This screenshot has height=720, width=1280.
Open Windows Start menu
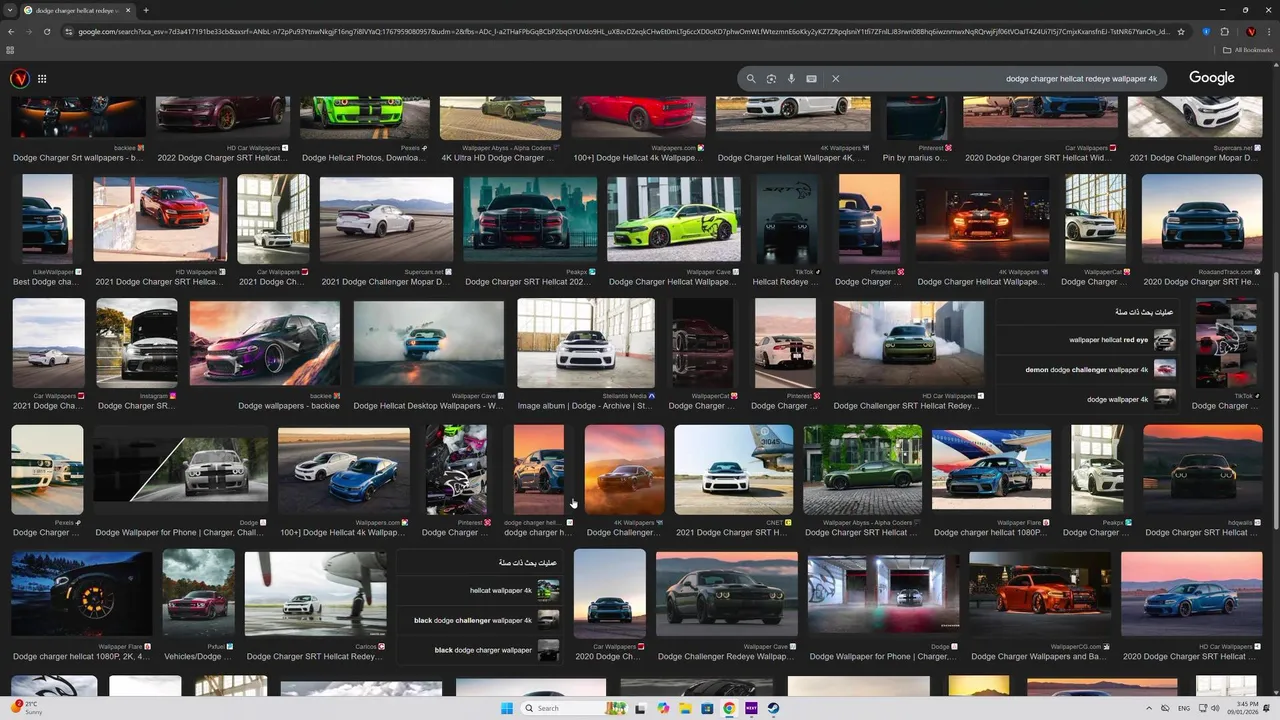tap(507, 708)
